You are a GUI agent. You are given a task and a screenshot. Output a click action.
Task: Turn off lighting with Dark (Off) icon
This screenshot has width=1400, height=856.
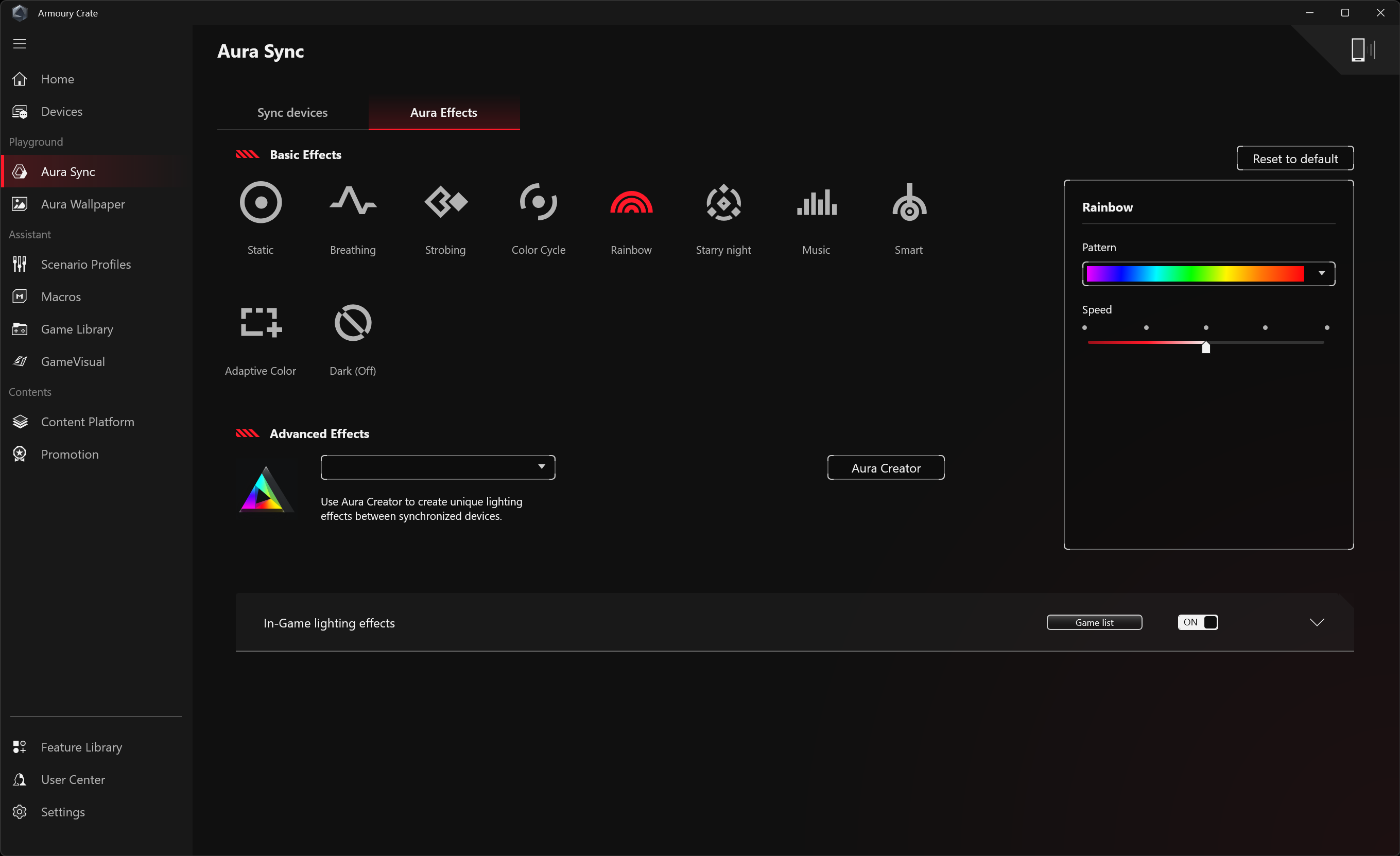pos(353,323)
